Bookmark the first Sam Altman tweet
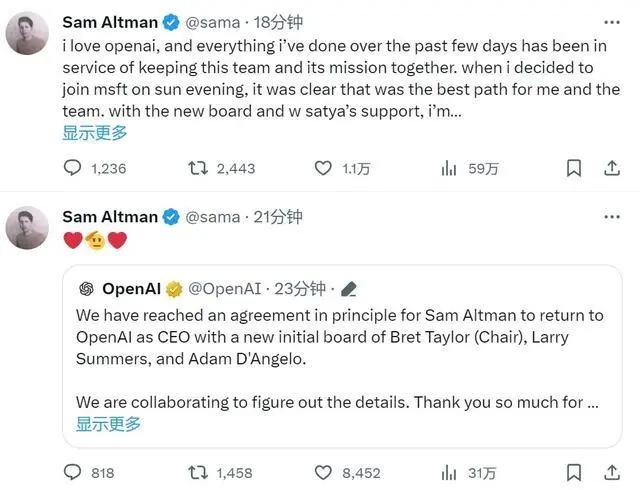 coord(573,169)
